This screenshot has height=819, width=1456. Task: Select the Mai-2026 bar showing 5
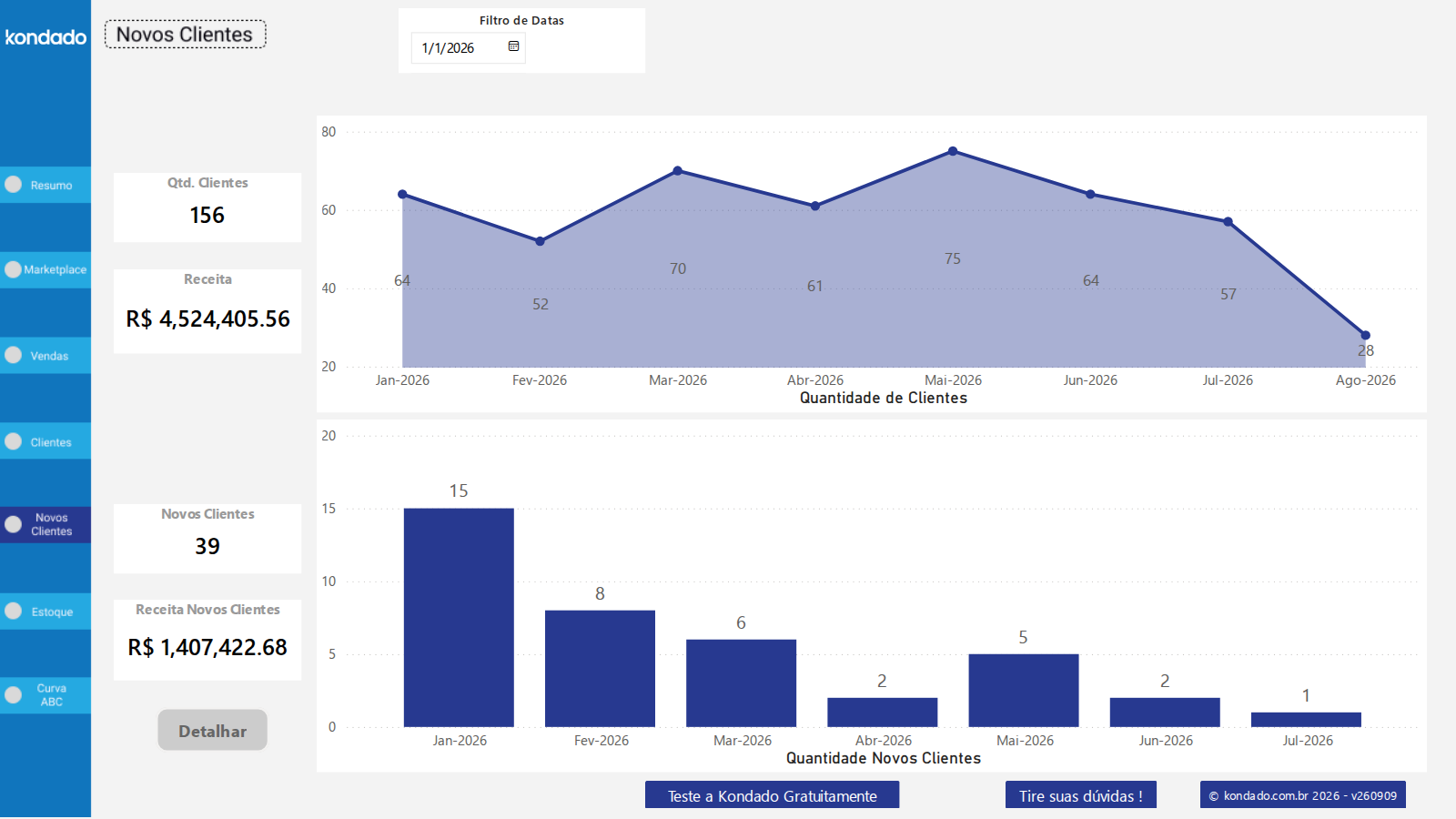pyautogui.click(x=1023, y=691)
